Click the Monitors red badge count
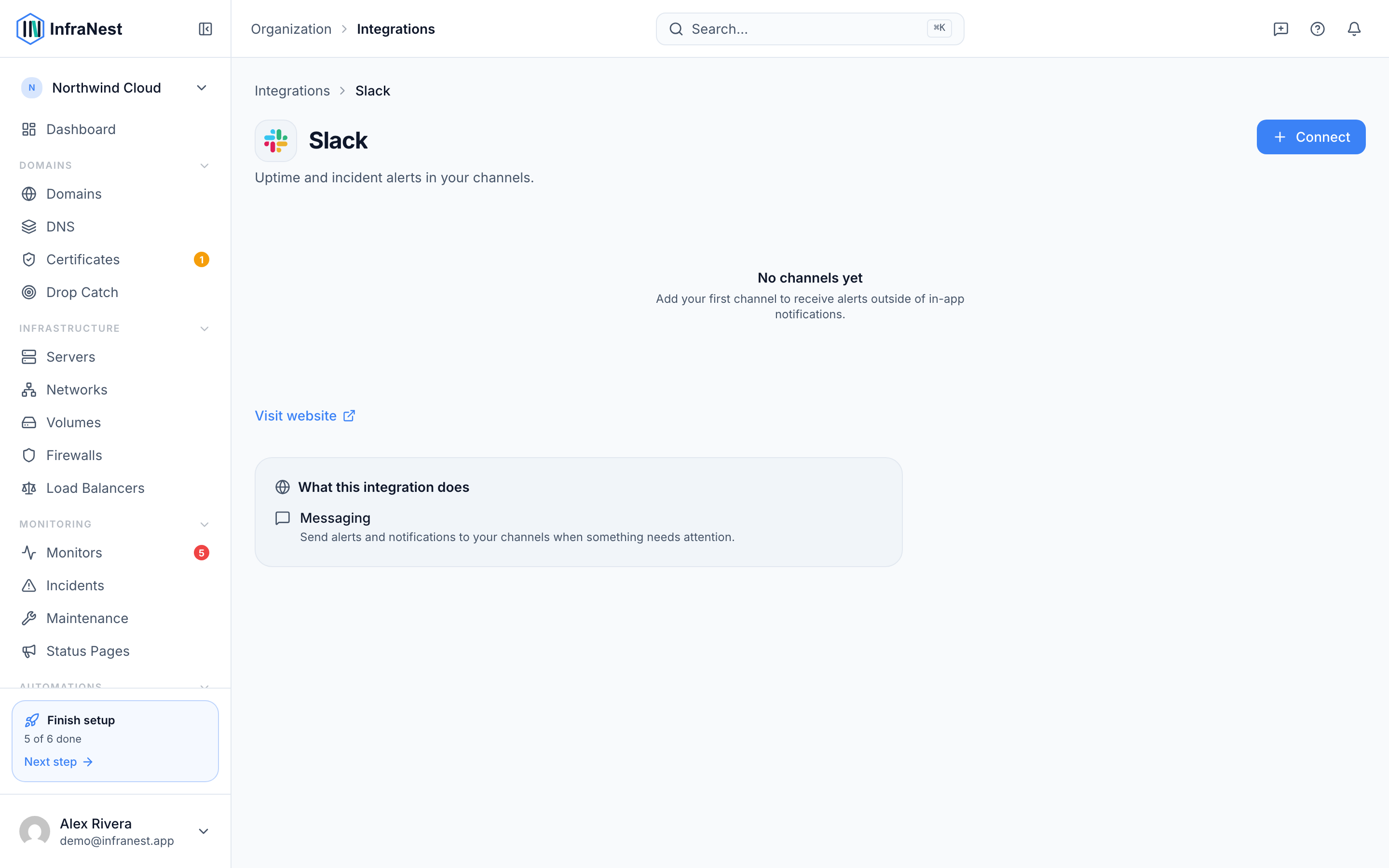The height and width of the screenshot is (868, 1389). (x=202, y=553)
